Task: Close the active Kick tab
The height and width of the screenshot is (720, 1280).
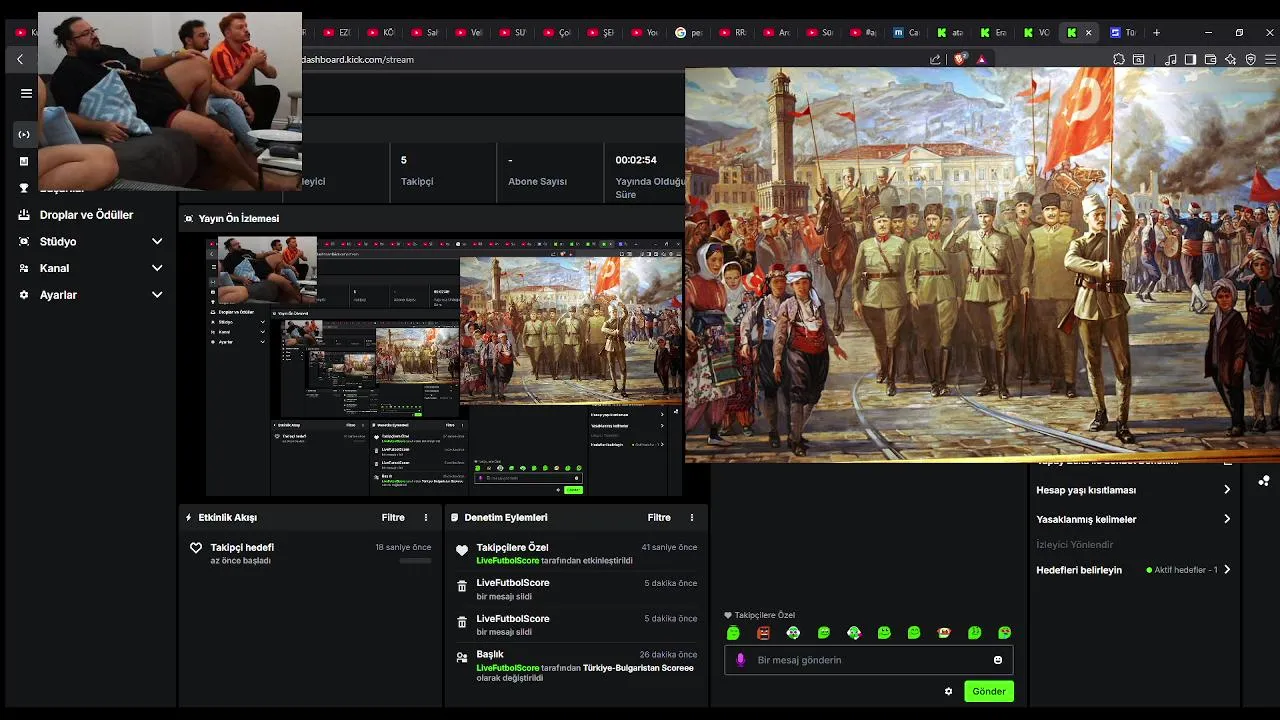Action: click(x=1089, y=32)
